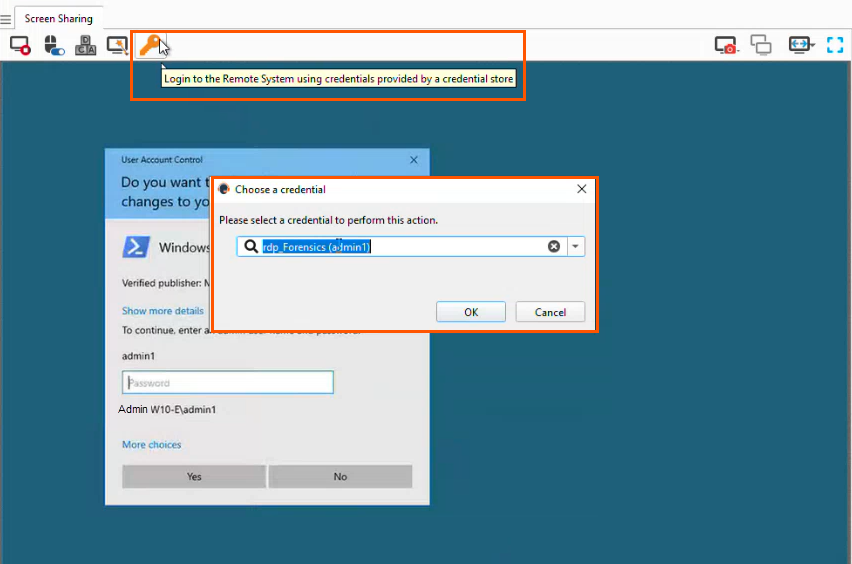Open the scaling view dropdown icon
Image resolution: width=852 pixels, height=564 pixels.
[x=801, y=45]
